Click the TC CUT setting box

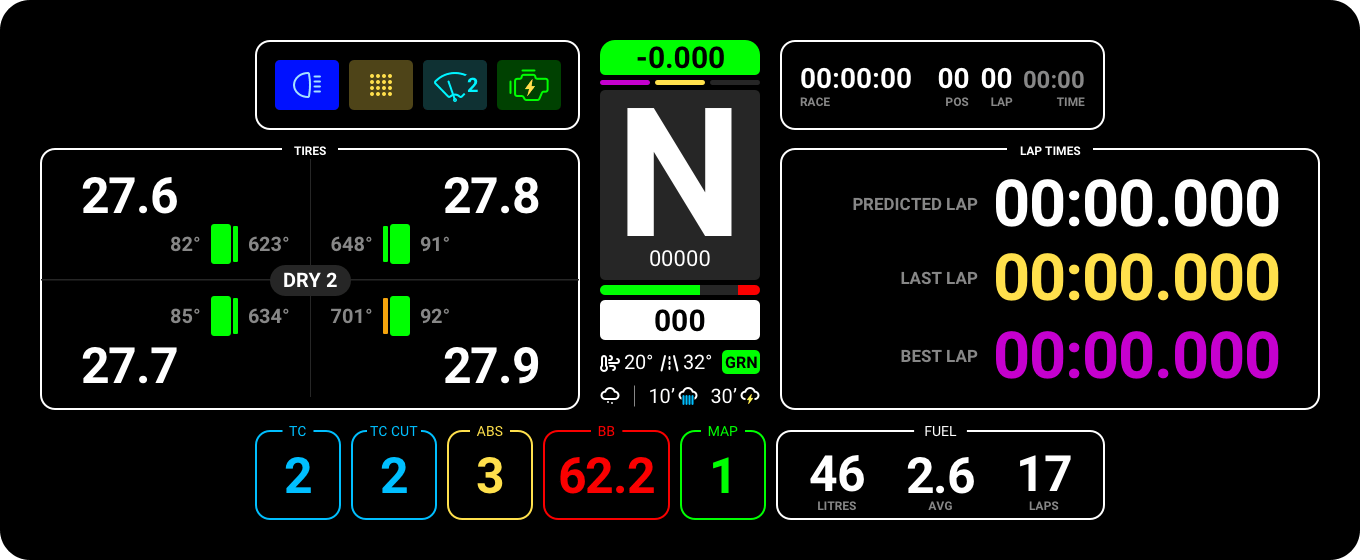[x=394, y=476]
